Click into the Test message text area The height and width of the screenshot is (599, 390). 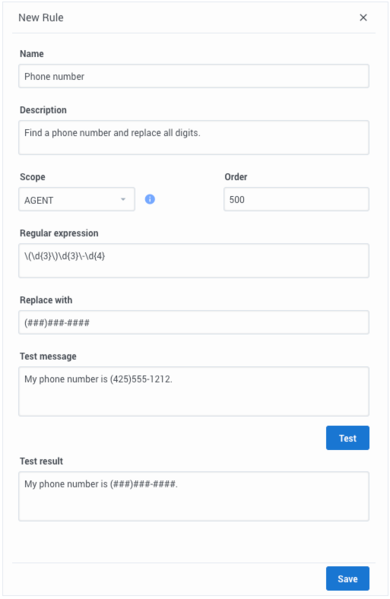point(194,391)
